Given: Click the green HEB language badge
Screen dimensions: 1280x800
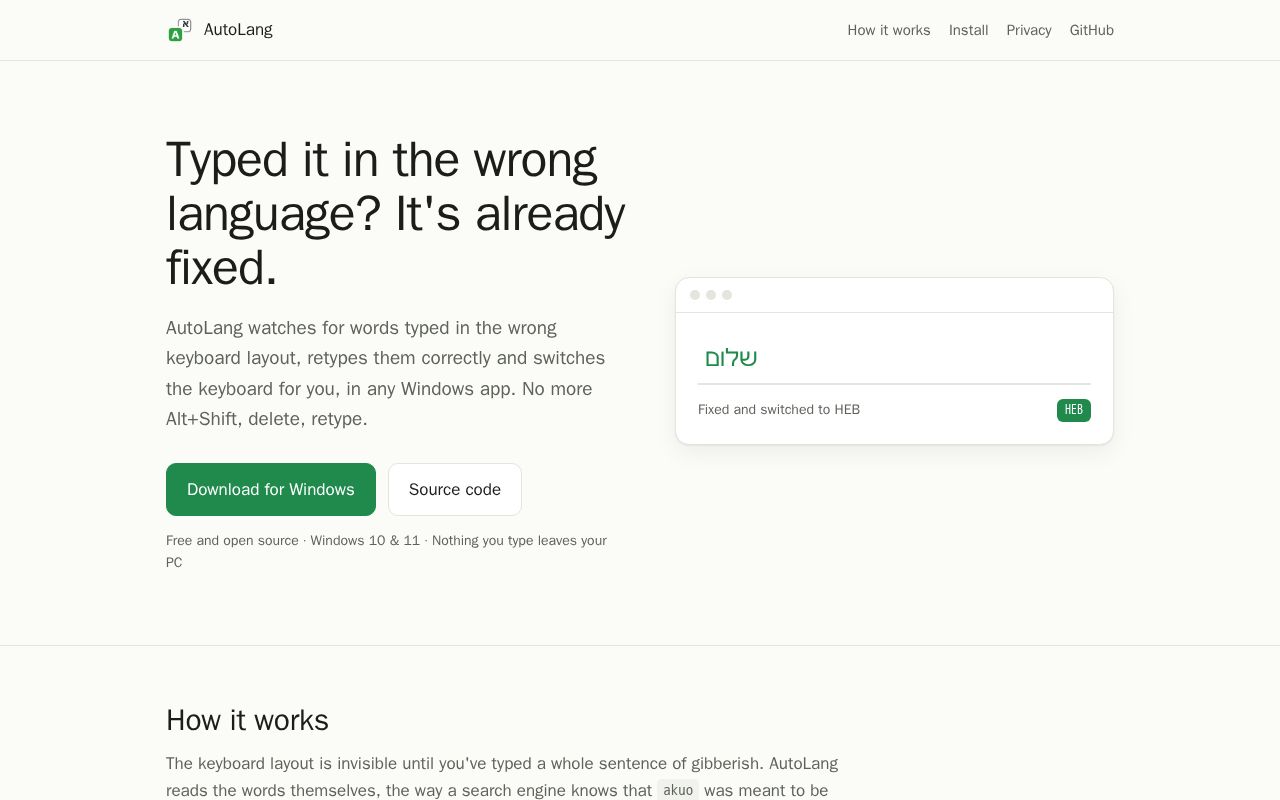Looking at the screenshot, I should (x=1074, y=410).
